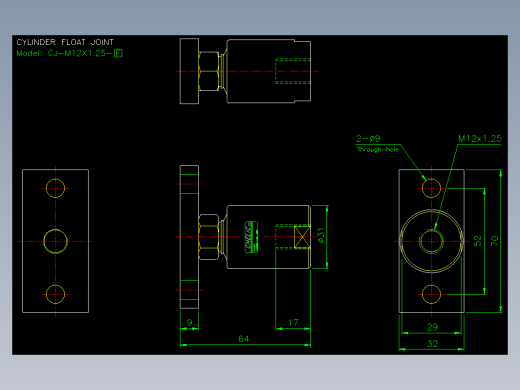Click the "Through-hole" annotation text
520x390 pixels.
[378, 149]
